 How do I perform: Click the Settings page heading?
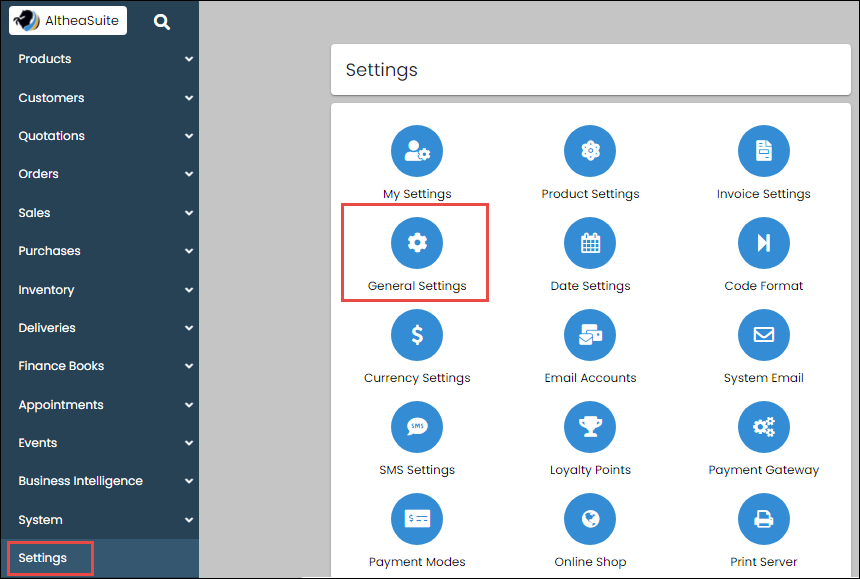point(382,70)
